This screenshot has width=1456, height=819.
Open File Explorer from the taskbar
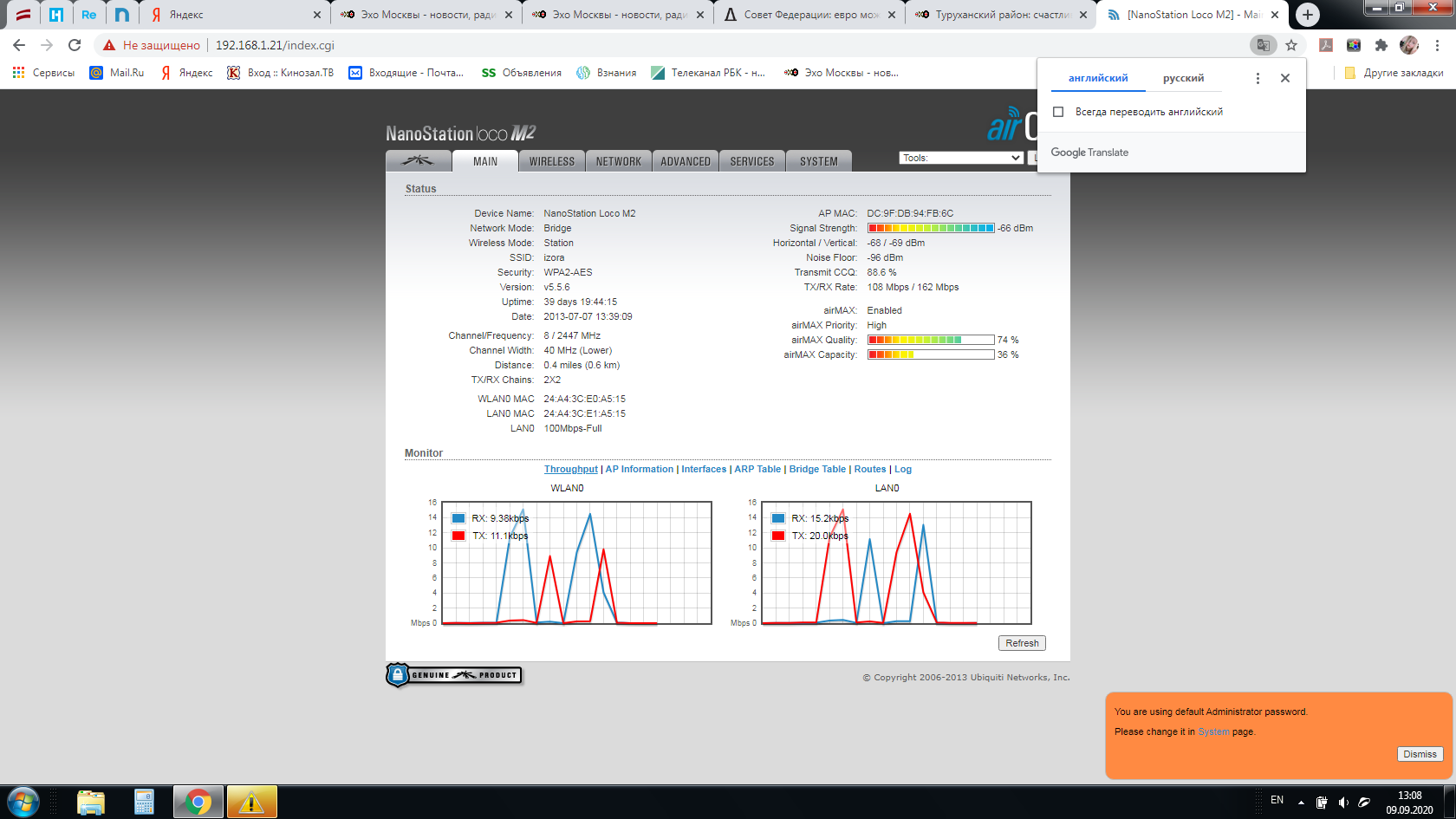pyautogui.click(x=91, y=802)
